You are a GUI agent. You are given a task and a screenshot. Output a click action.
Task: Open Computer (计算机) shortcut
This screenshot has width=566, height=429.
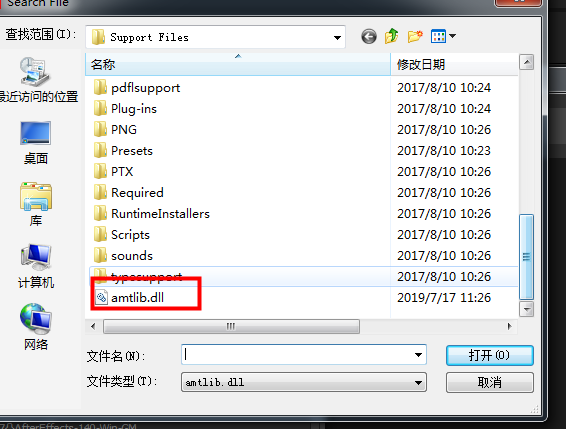click(36, 266)
